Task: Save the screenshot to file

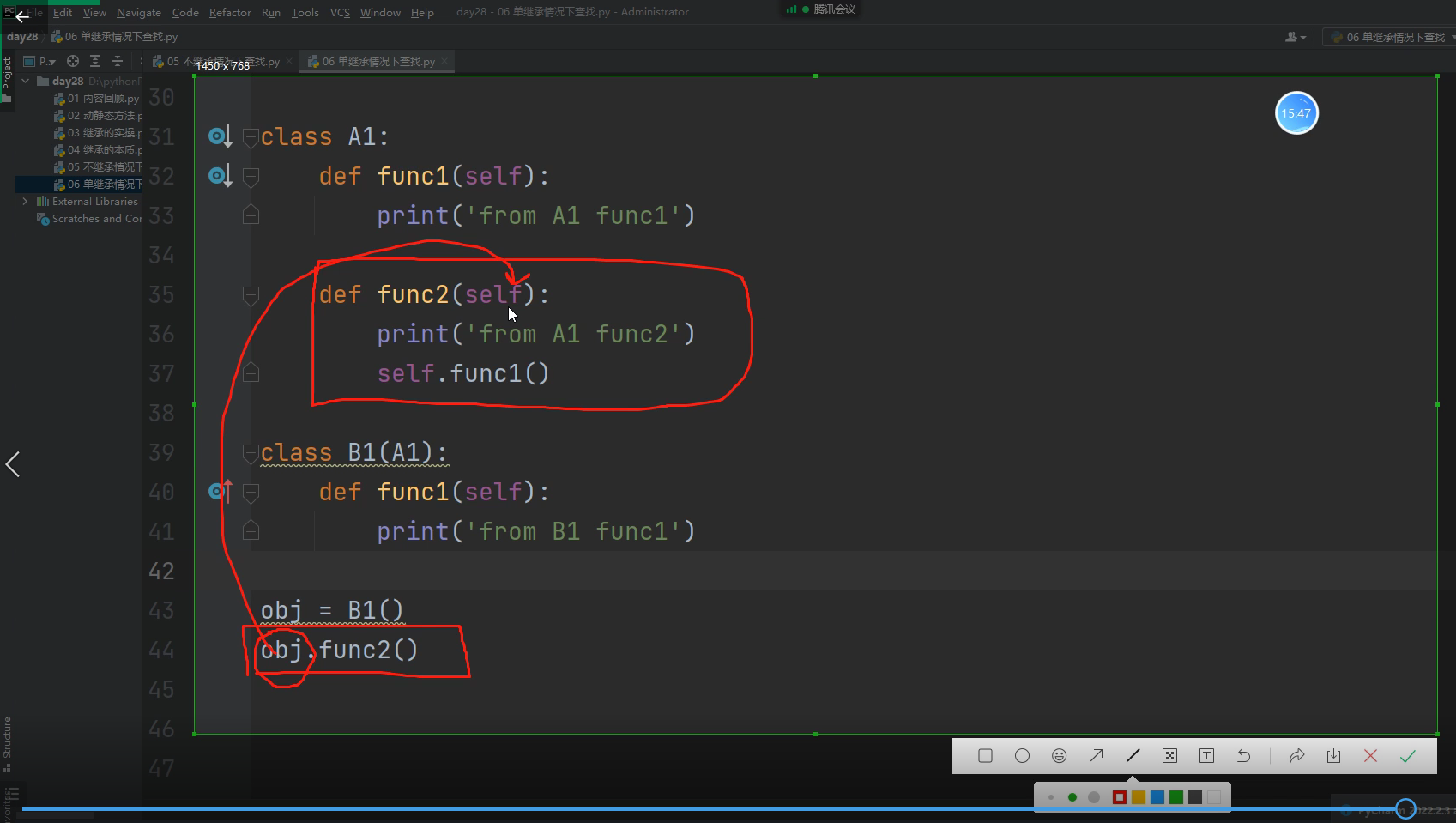Action: pyautogui.click(x=1333, y=756)
